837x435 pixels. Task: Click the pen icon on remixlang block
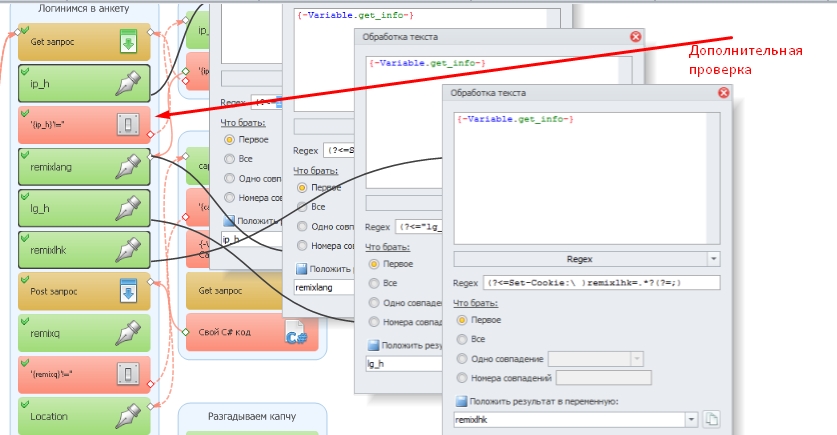point(128,167)
